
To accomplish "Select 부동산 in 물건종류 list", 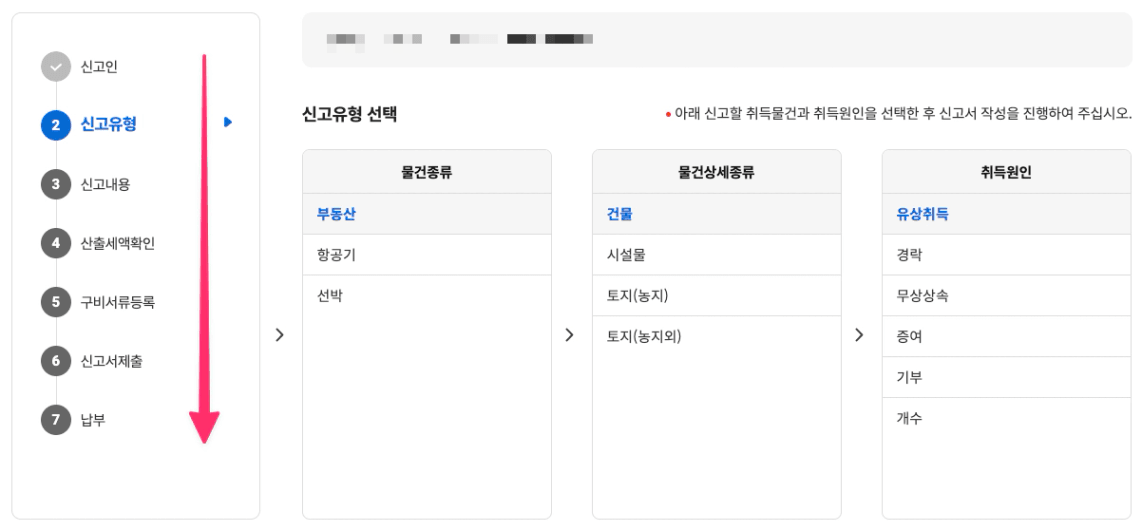I will [427, 214].
